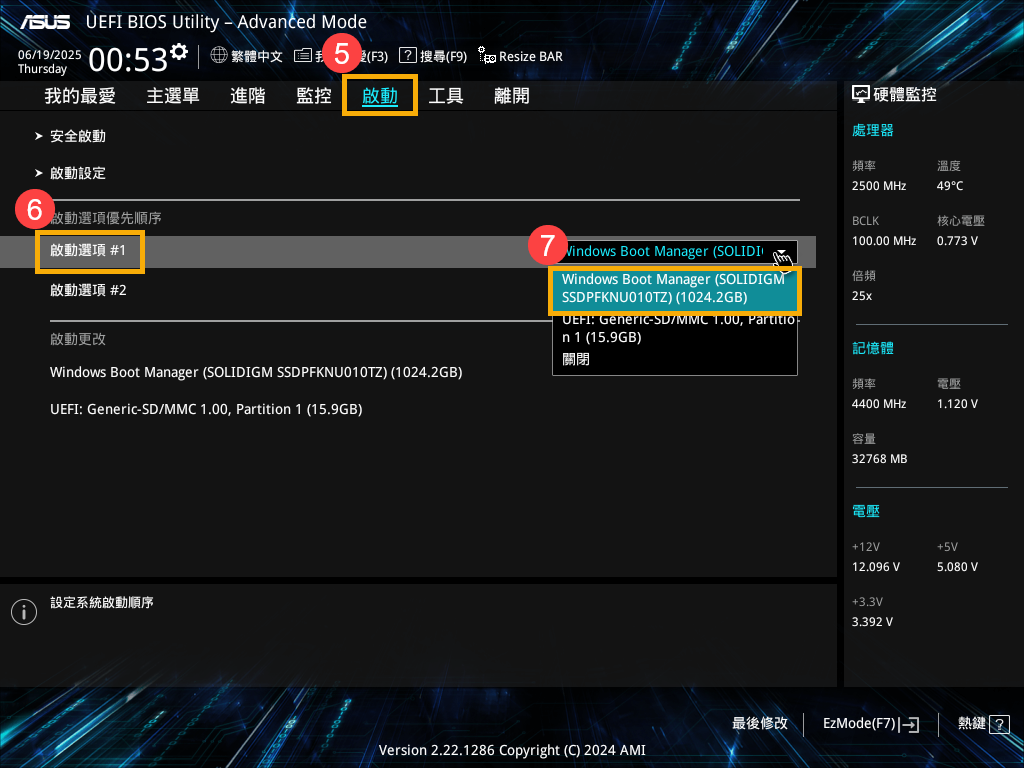This screenshot has width=1024, height=768.
Task: Click the Resize BAR icon
Action: pos(487,56)
